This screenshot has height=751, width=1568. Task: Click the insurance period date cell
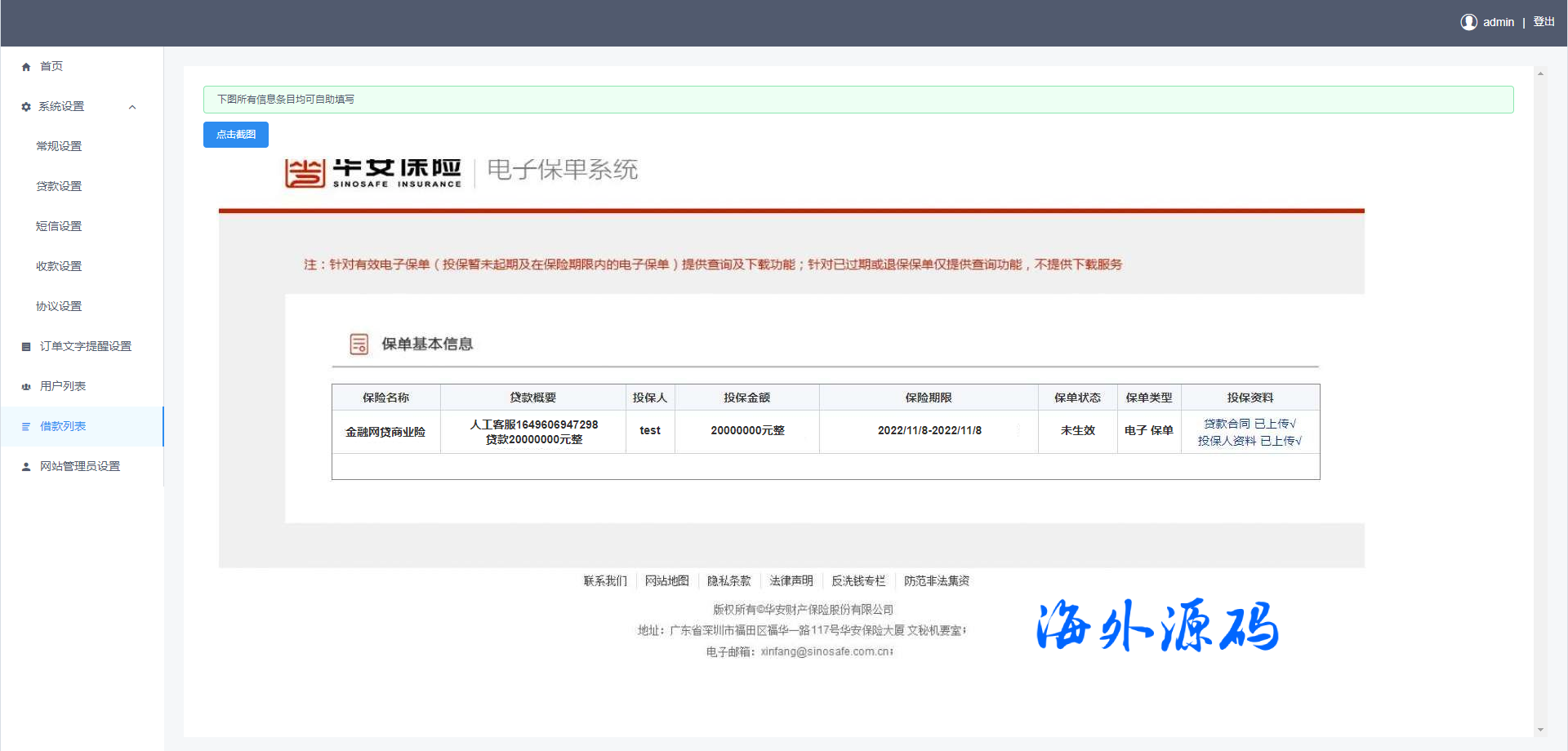[x=929, y=430]
